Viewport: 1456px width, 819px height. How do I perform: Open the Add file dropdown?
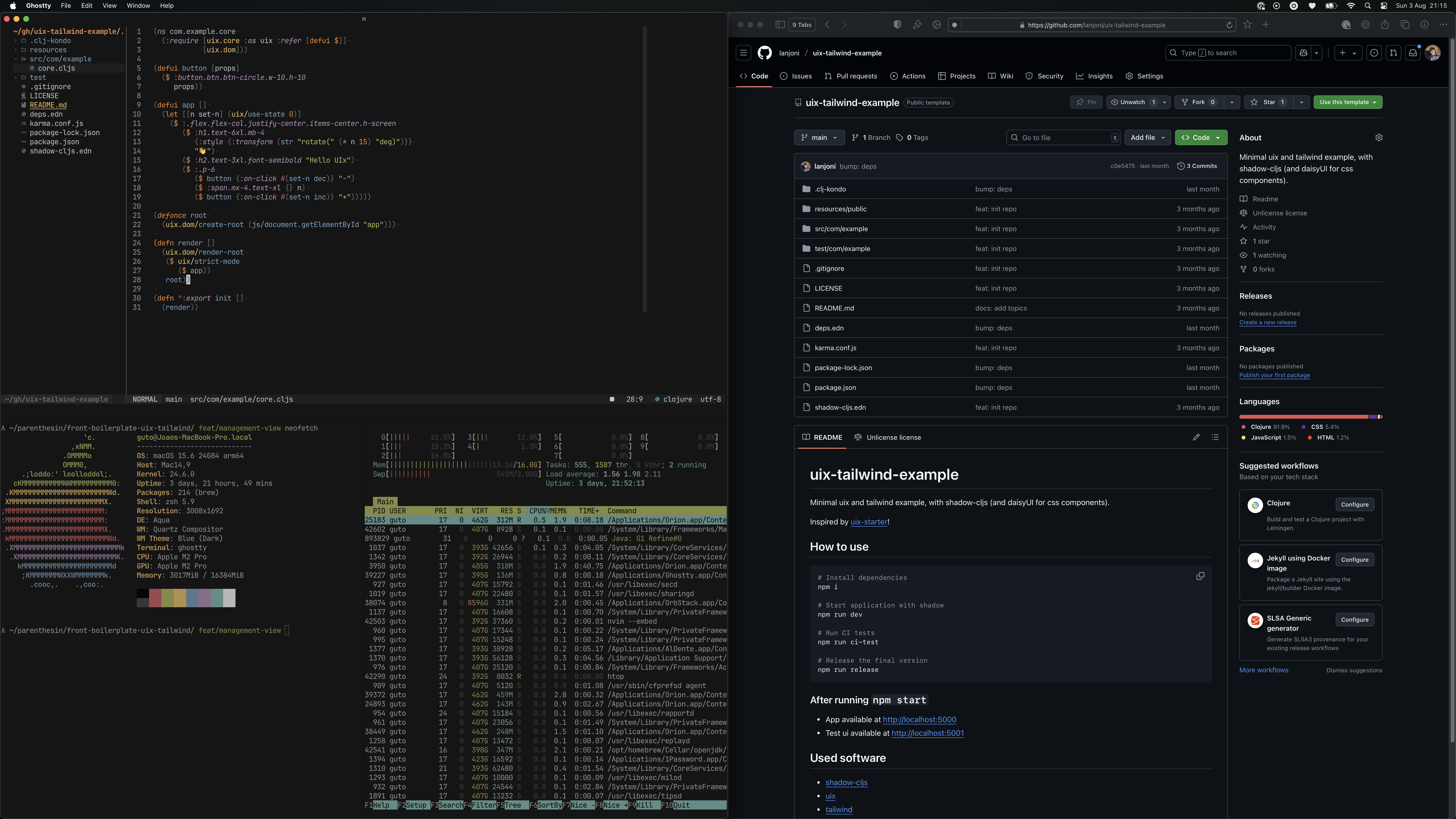[1147, 138]
